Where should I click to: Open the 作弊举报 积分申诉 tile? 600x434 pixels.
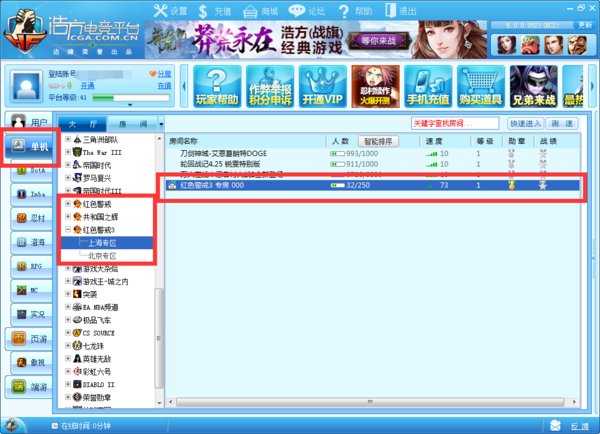270,86
